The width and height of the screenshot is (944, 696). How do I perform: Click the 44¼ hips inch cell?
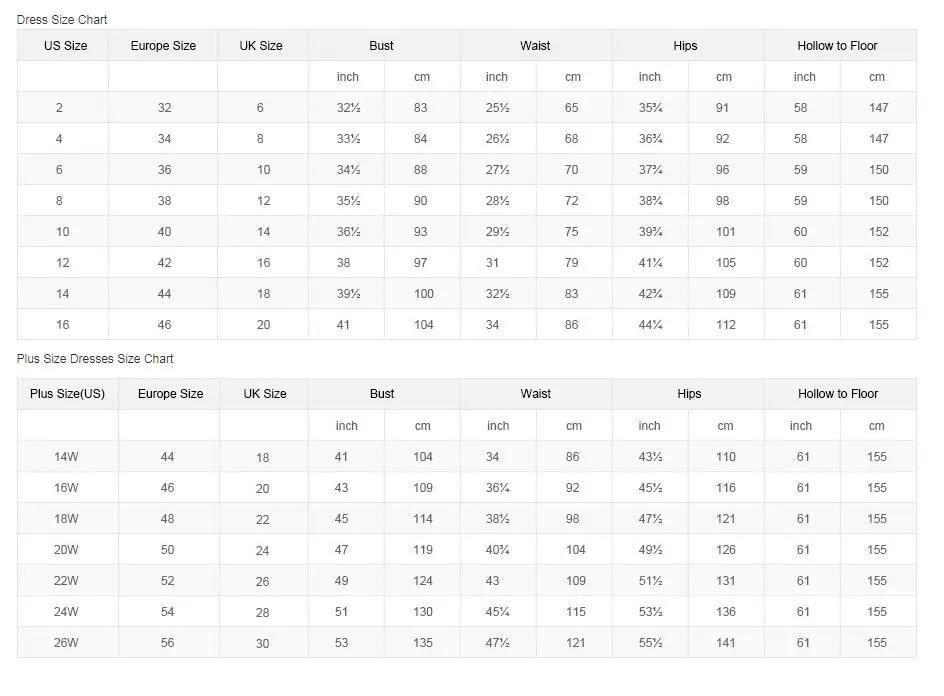pos(651,325)
